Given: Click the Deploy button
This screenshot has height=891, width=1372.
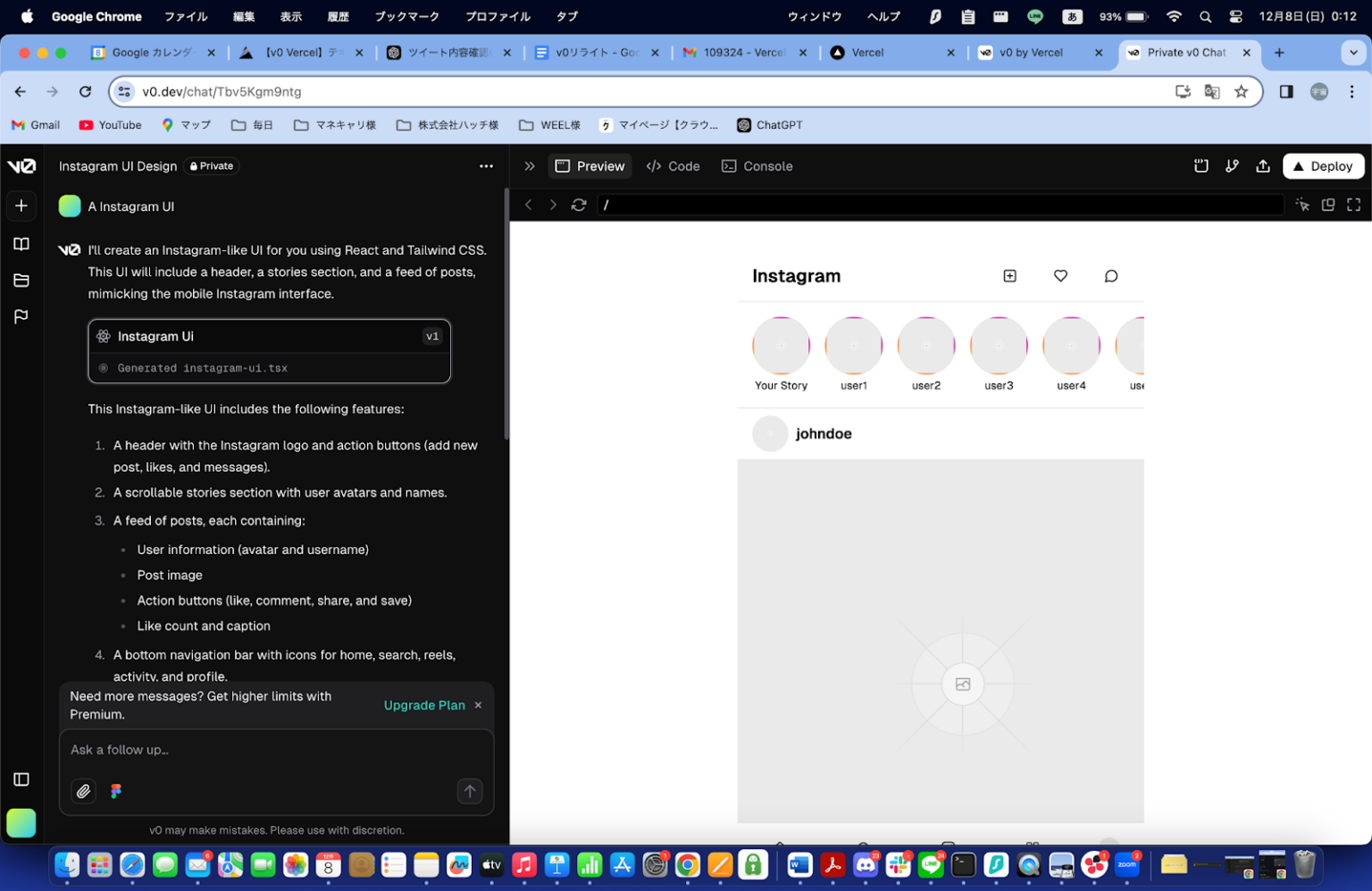Looking at the screenshot, I should [x=1323, y=166].
